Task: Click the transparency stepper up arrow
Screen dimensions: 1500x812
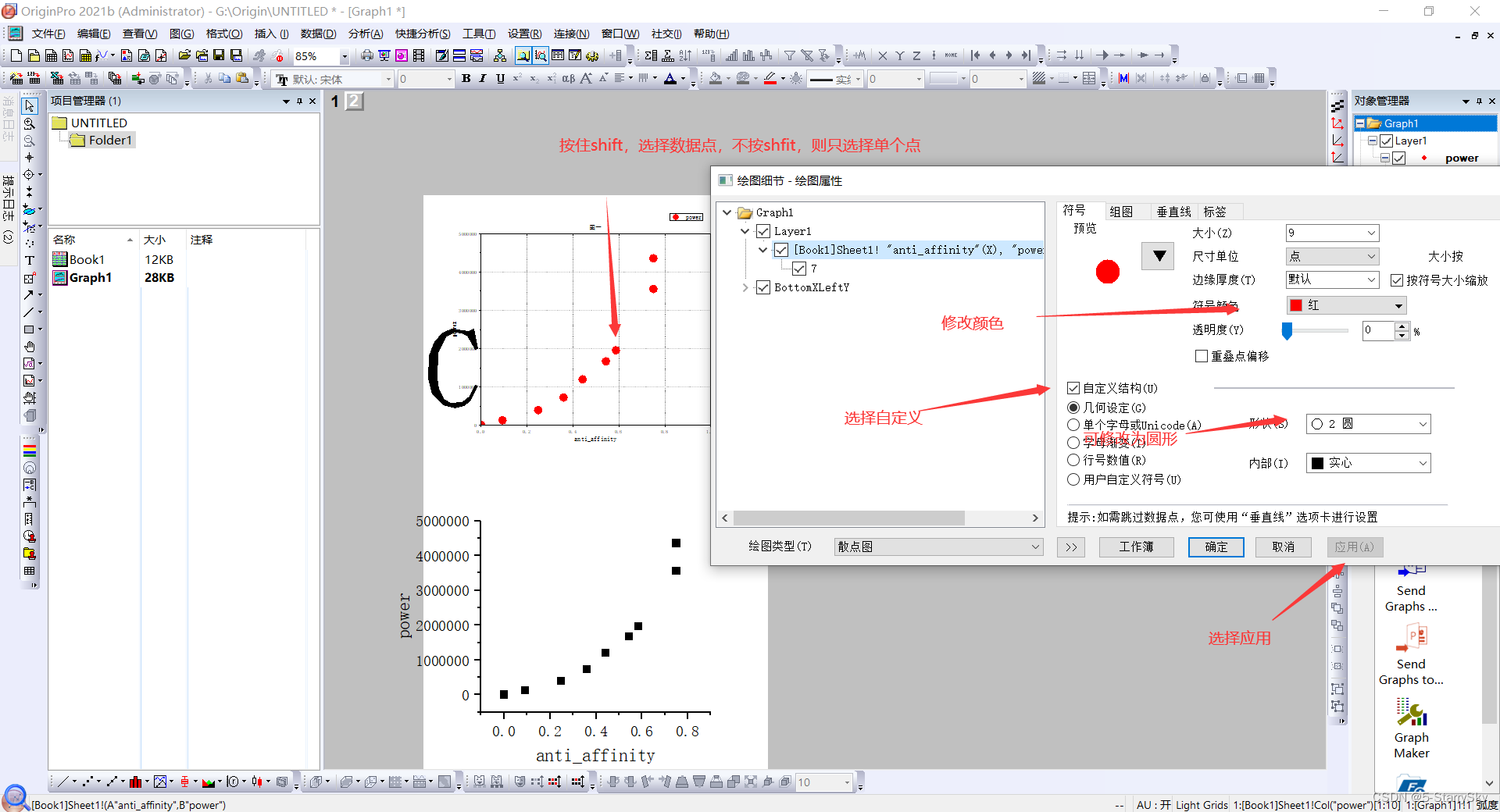Action: 1402,326
